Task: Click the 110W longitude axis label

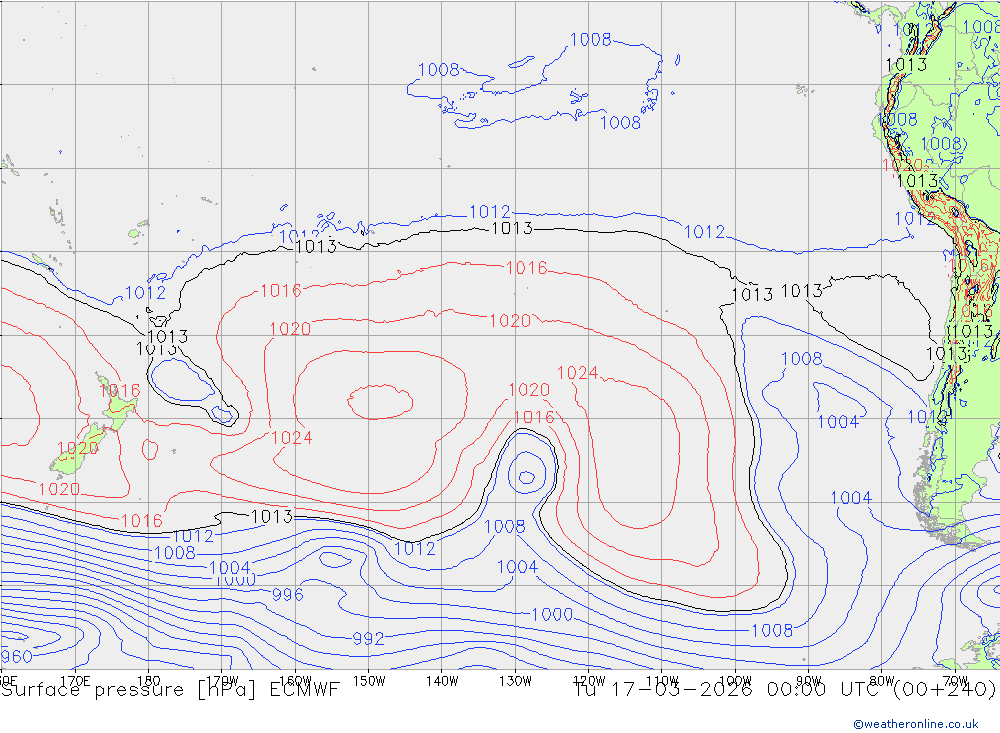Action: 662,681
